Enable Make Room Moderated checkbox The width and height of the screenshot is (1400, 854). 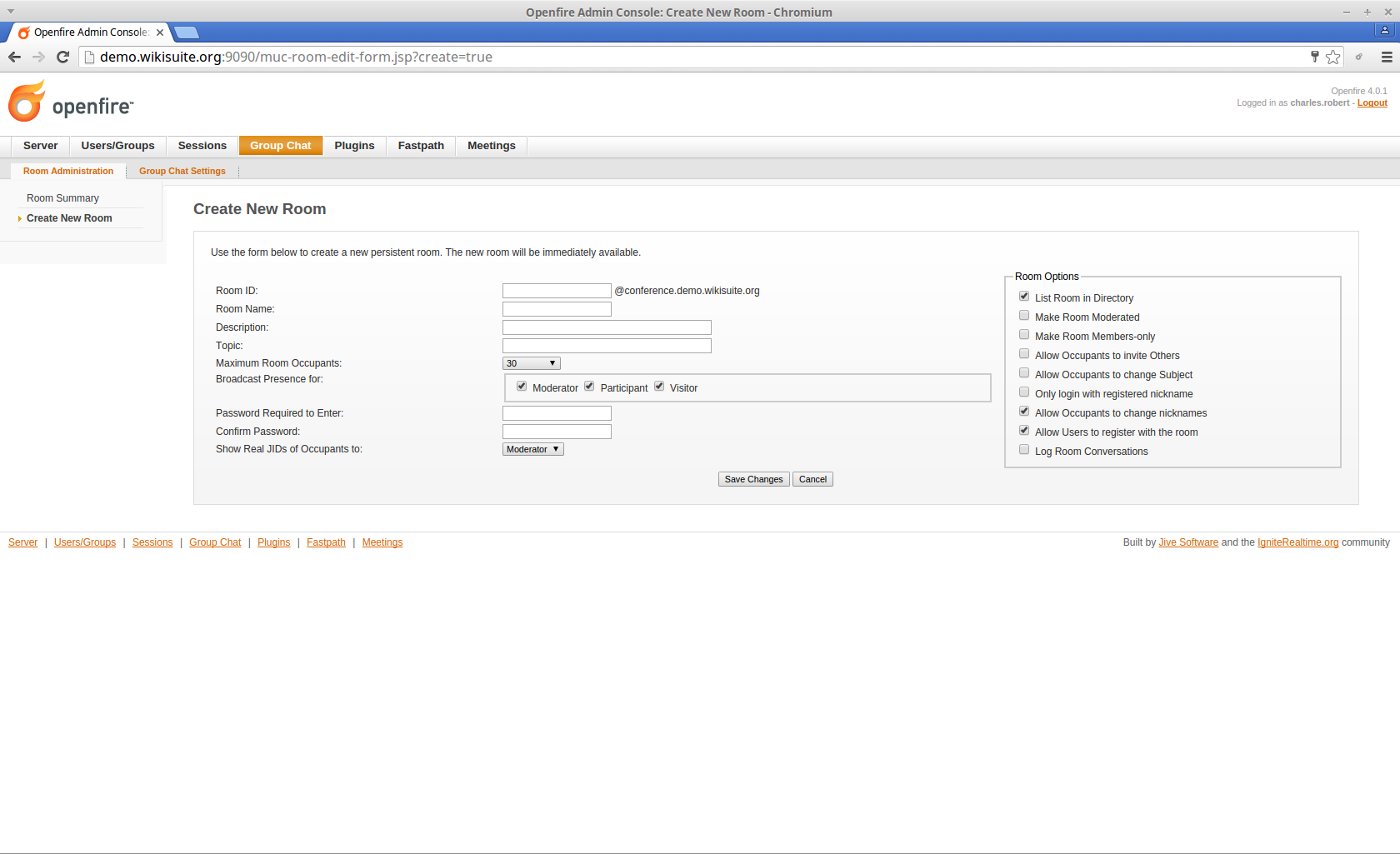click(1024, 316)
